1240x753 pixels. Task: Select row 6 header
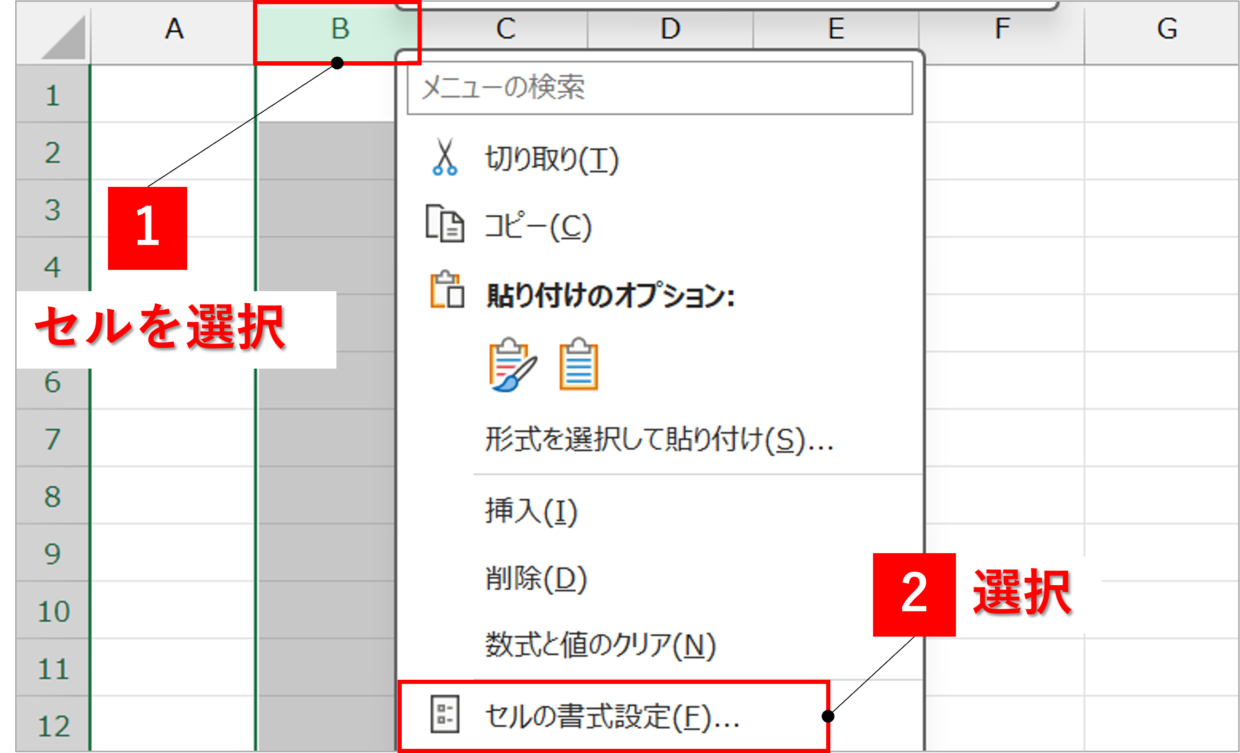pos(51,381)
